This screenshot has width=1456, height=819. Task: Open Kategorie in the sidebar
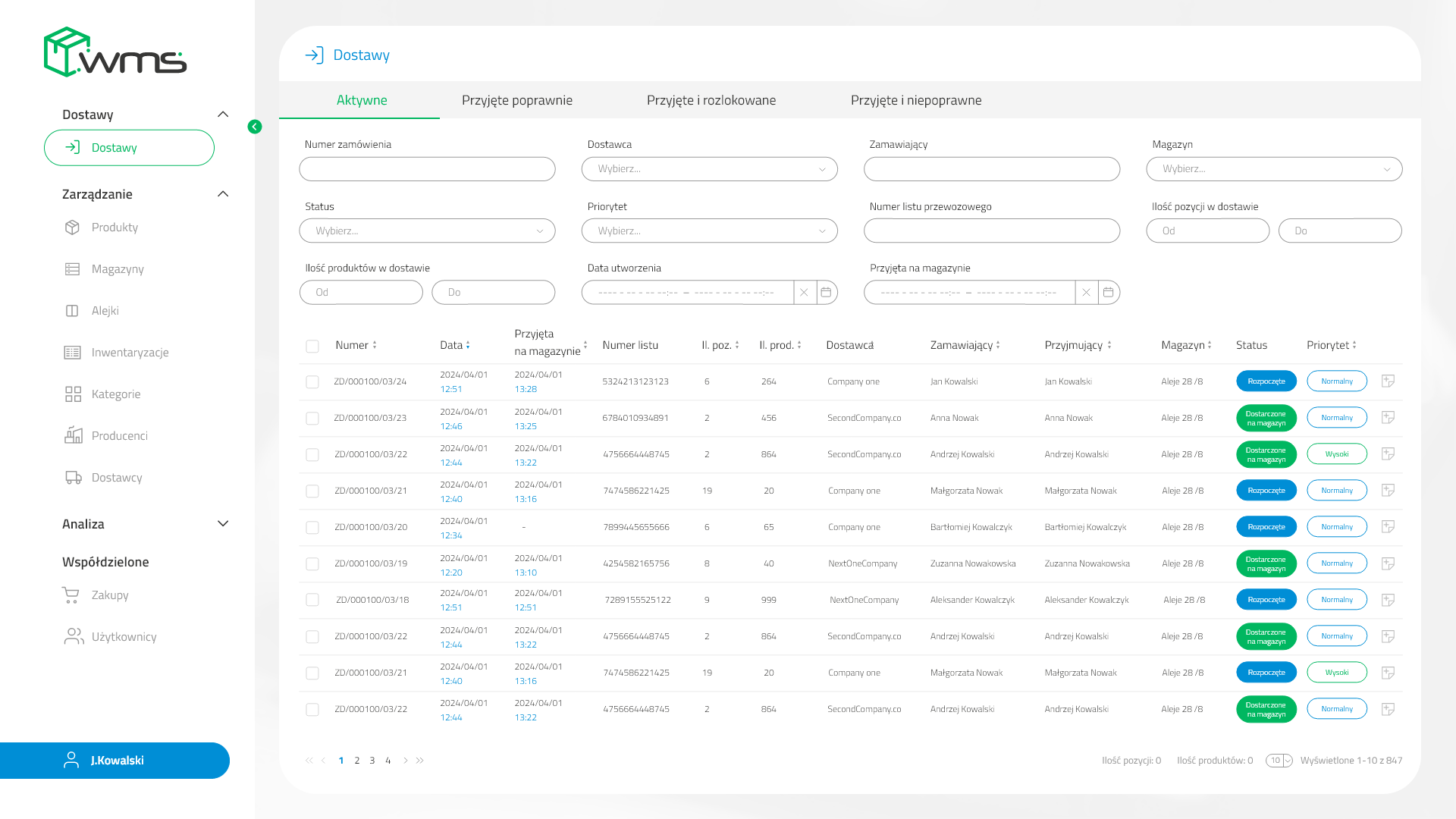tap(102, 394)
